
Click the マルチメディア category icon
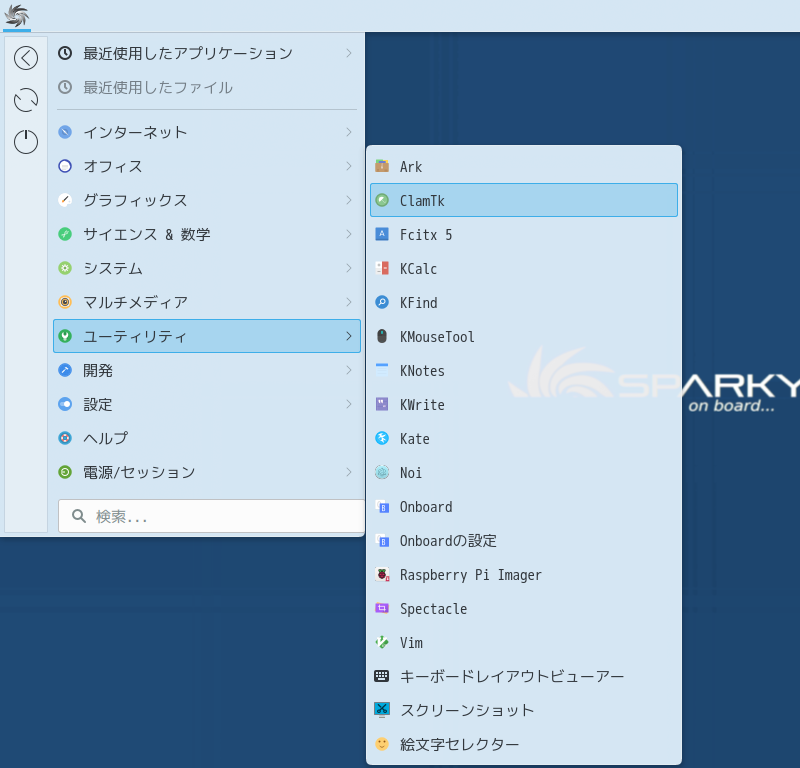click(x=65, y=302)
